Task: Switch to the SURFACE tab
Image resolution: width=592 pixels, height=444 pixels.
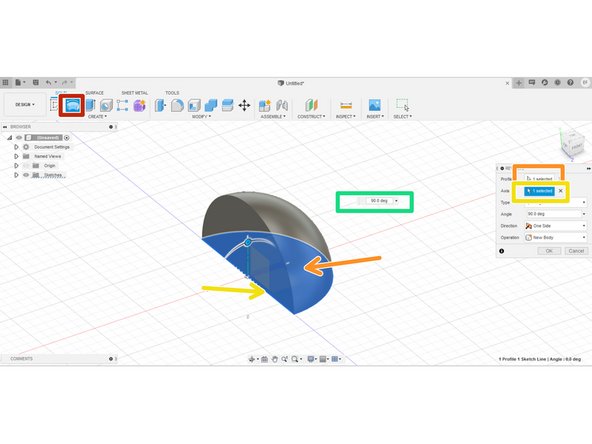Action: click(94, 93)
